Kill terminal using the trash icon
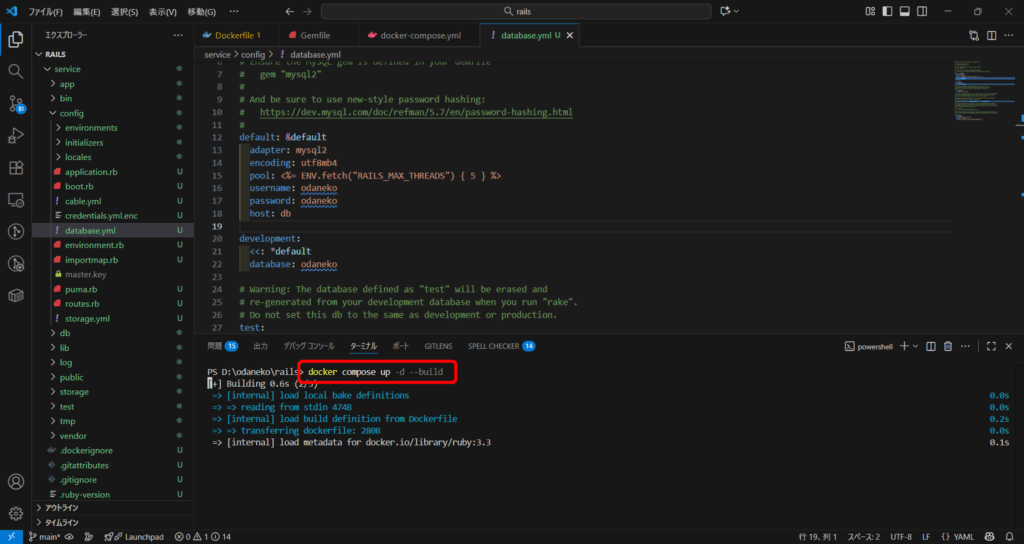 tap(947, 346)
